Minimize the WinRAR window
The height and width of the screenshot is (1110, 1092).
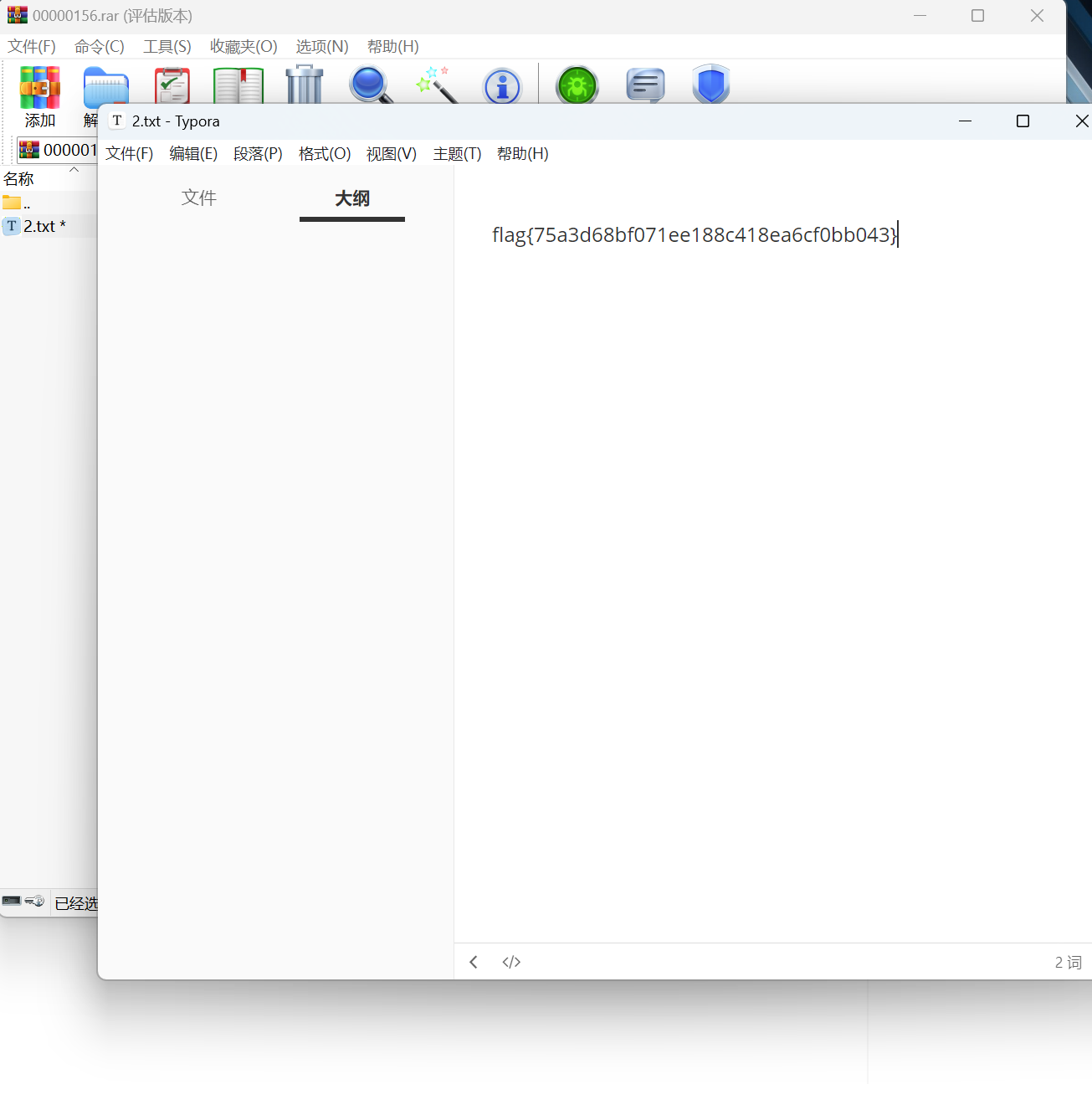[x=920, y=16]
